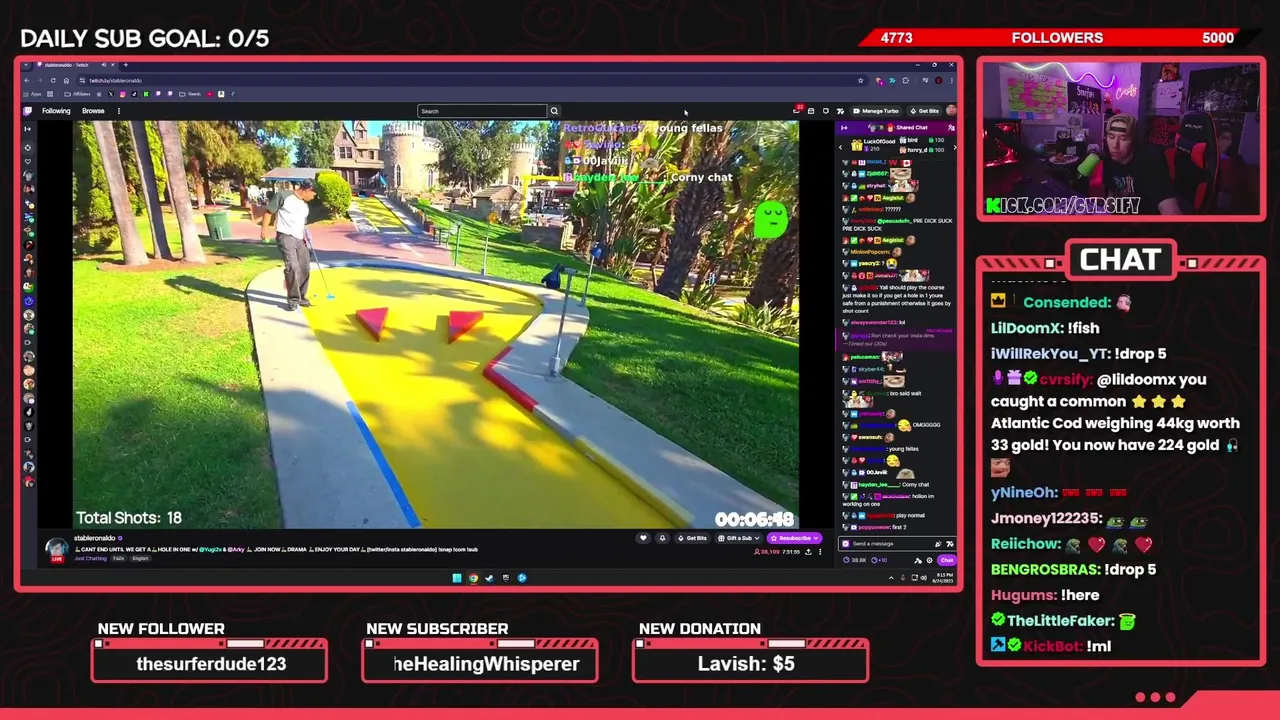Open the Instagram bookmark icon
Screen dimensions: 1280x720
pyautogui.click(x=123, y=94)
